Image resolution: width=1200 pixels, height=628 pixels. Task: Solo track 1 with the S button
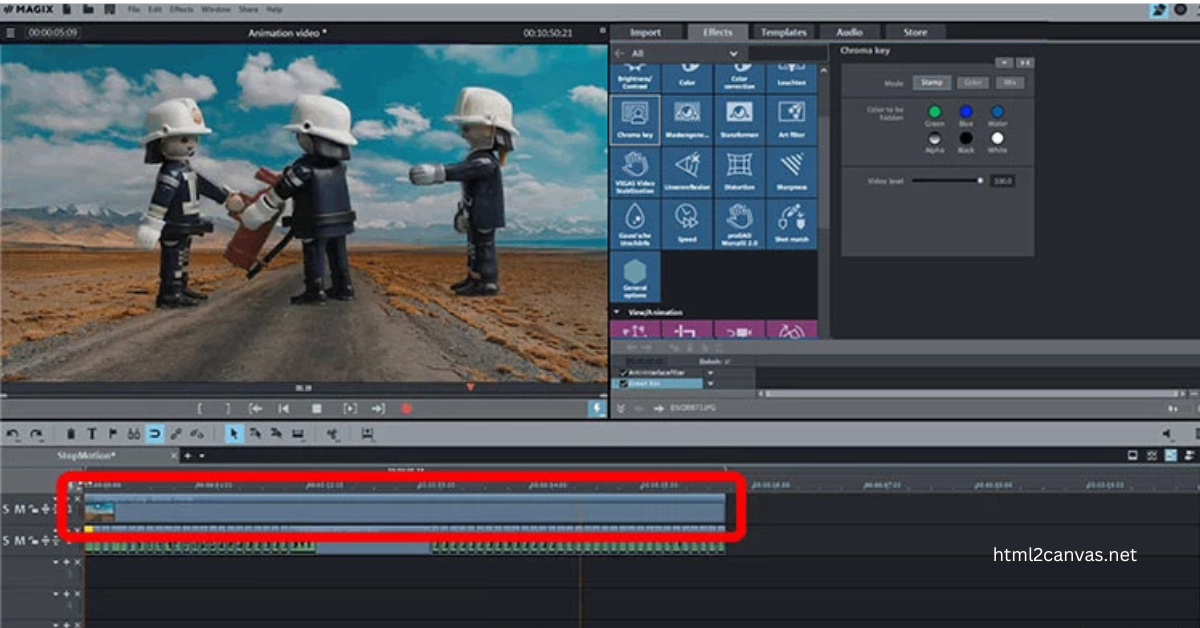(x=6, y=509)
